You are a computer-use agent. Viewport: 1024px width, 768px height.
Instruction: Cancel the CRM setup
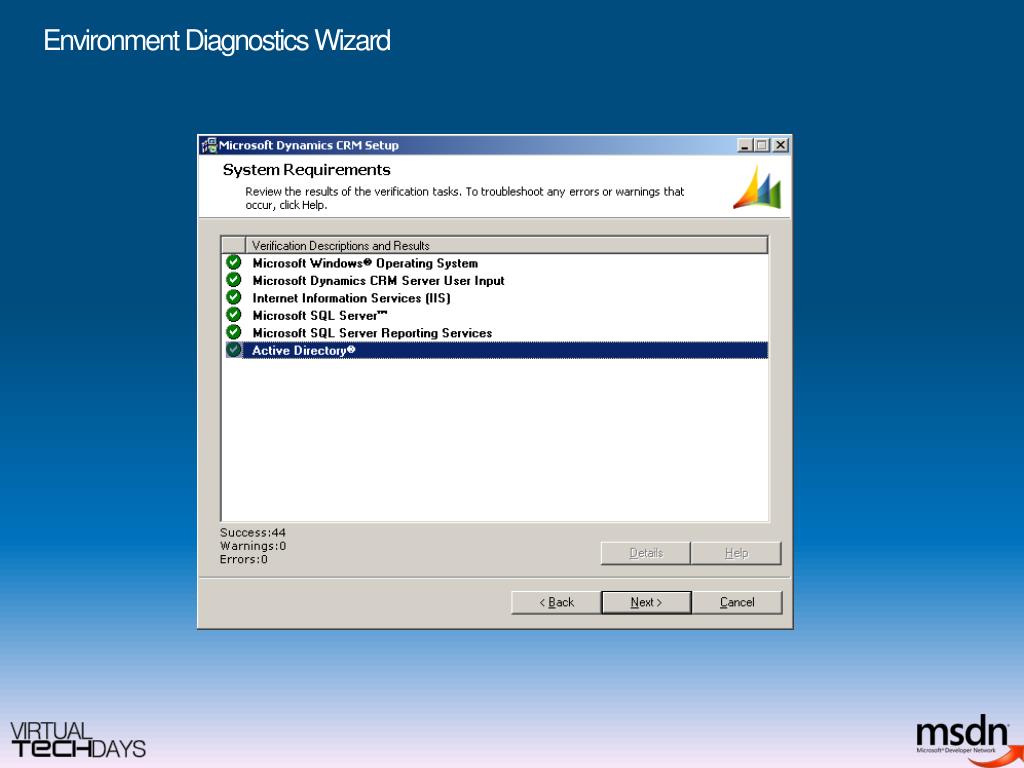click(737, 602)
